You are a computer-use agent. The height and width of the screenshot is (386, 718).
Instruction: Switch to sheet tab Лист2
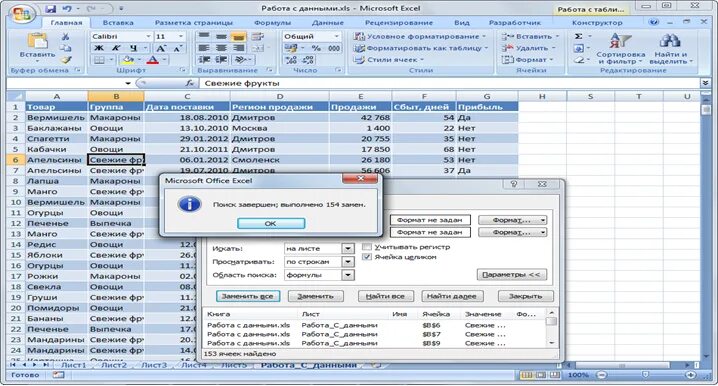point(114,365)
